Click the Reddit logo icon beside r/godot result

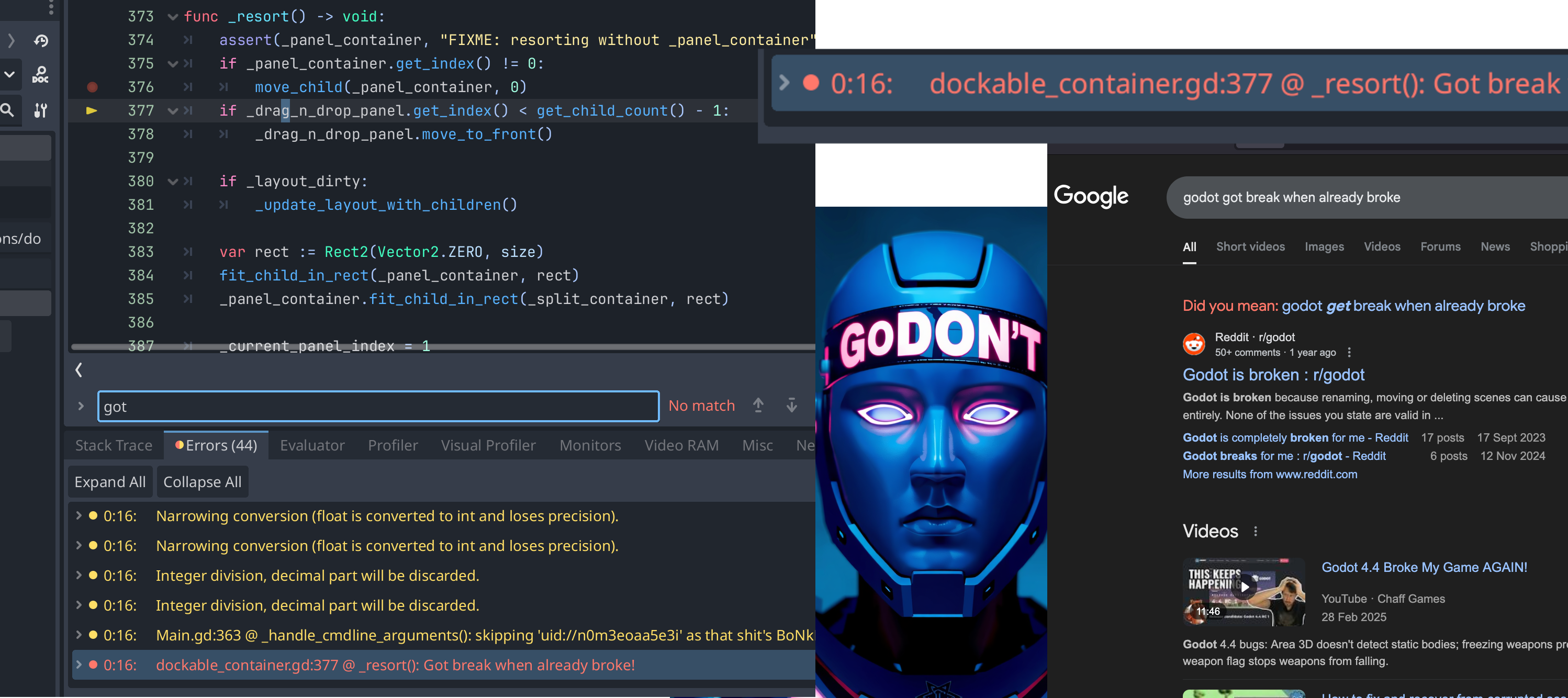pos(1194,344)
